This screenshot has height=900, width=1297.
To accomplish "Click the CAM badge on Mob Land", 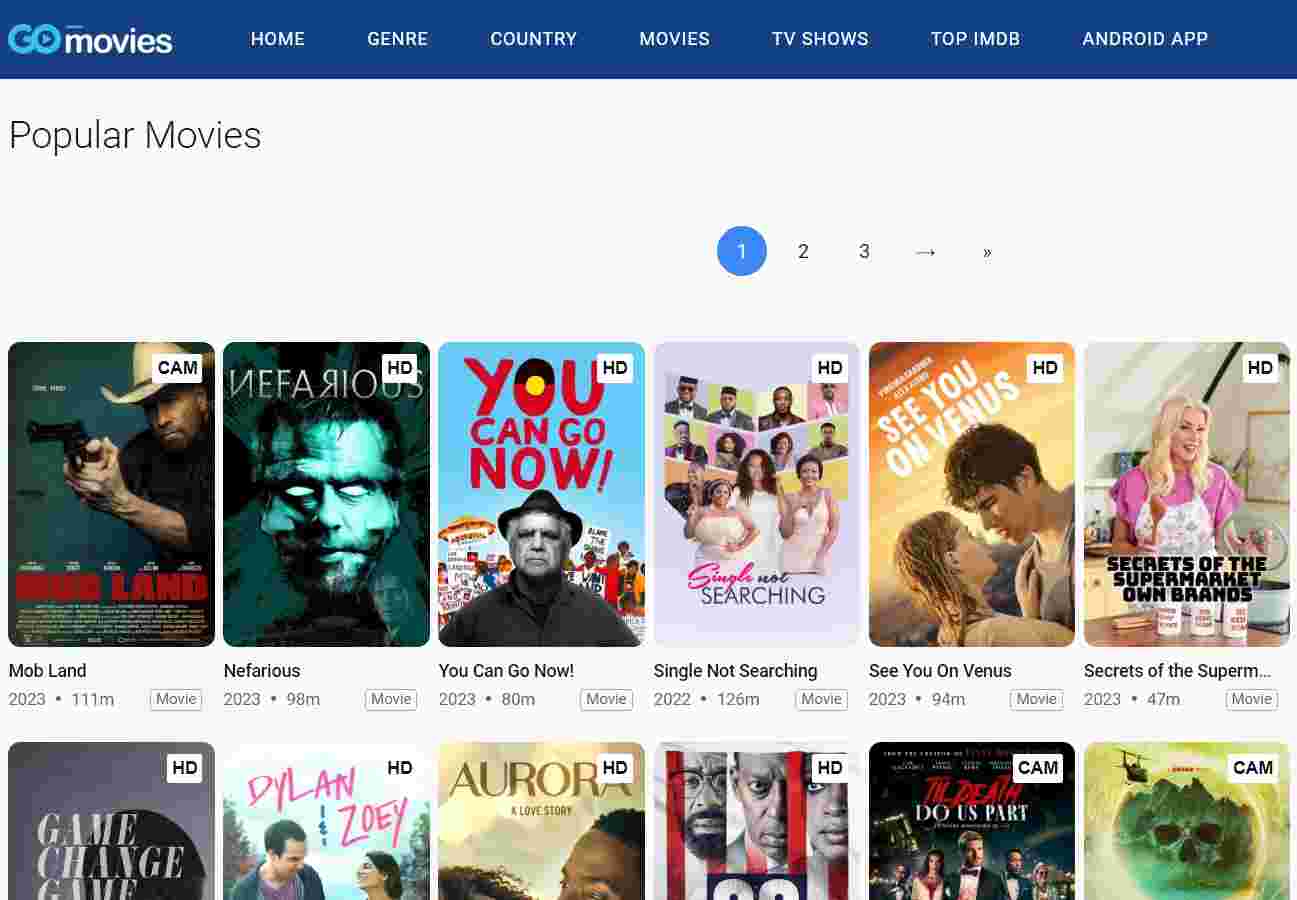I will pyautogui.click(x=178, y=368).
